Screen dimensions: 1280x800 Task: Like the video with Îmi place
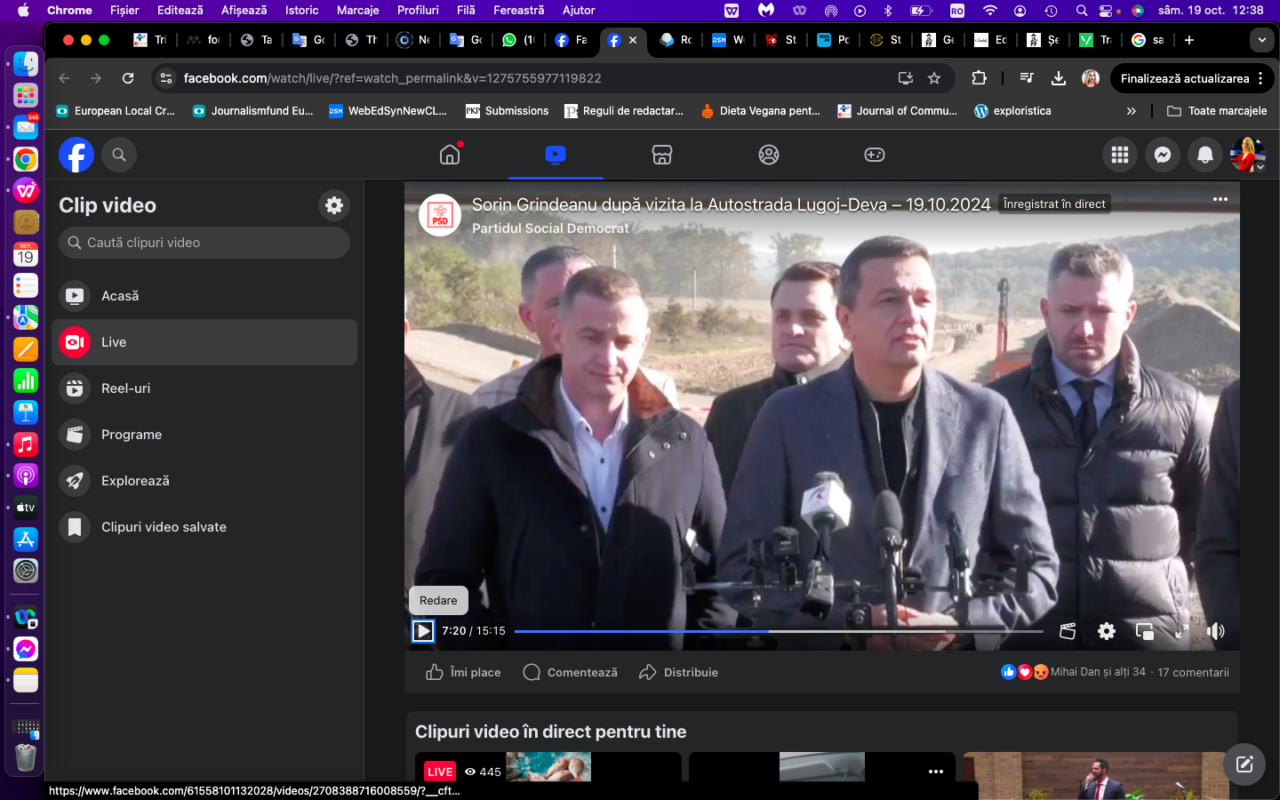pos(463,672)
